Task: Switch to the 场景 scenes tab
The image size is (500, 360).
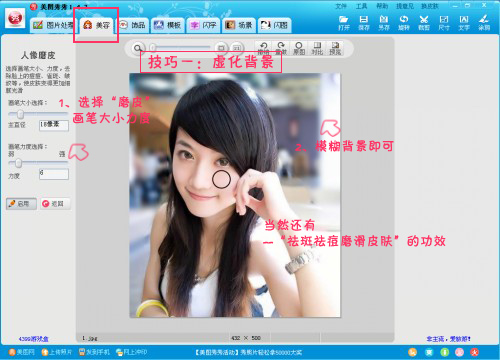Action: point(238,25)
